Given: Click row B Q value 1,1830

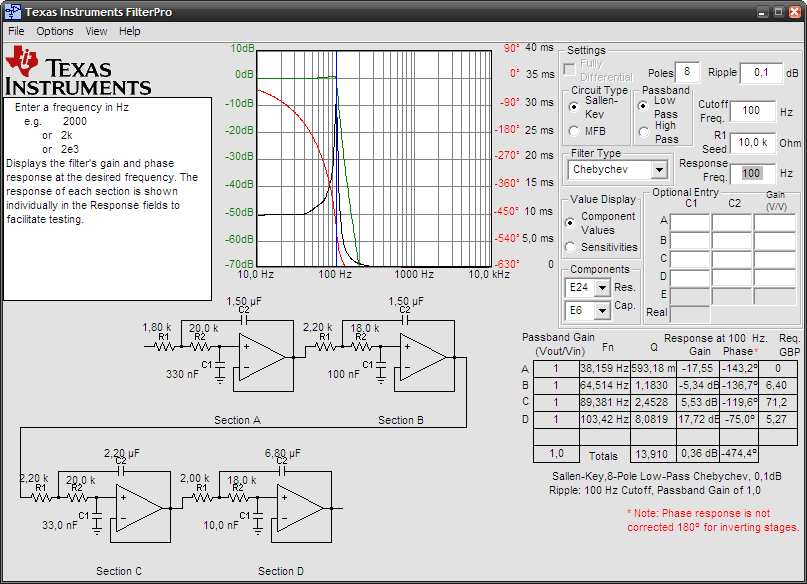Looking at the screenshot, I should (653, 385).
